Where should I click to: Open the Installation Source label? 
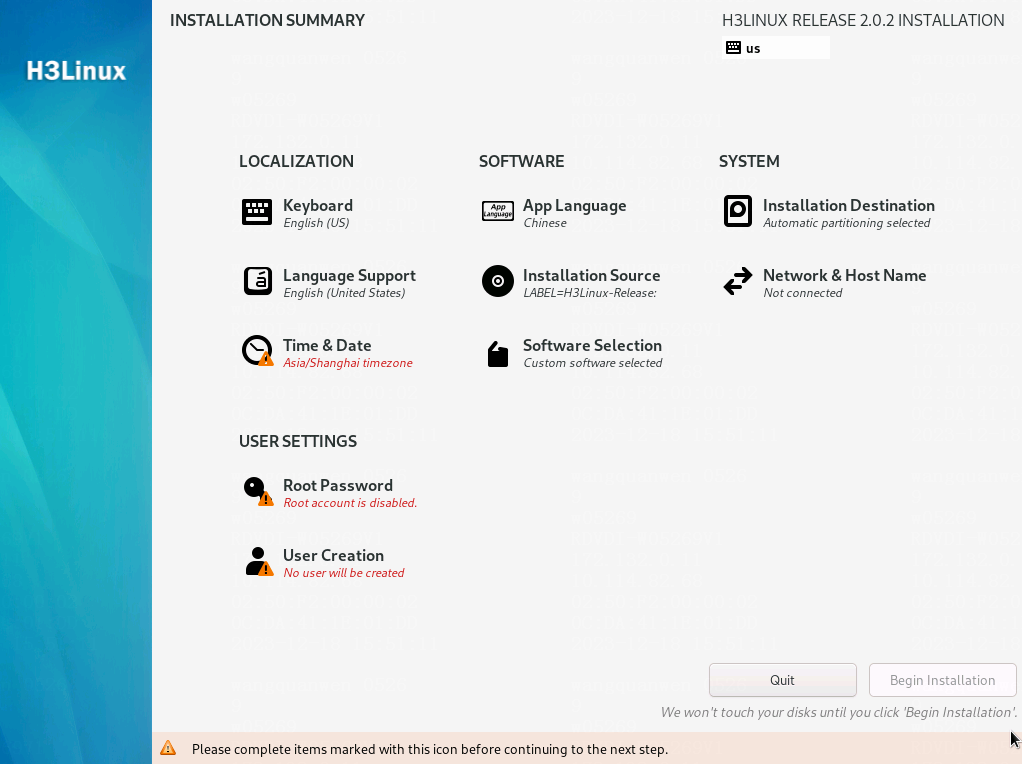(592, 276)
